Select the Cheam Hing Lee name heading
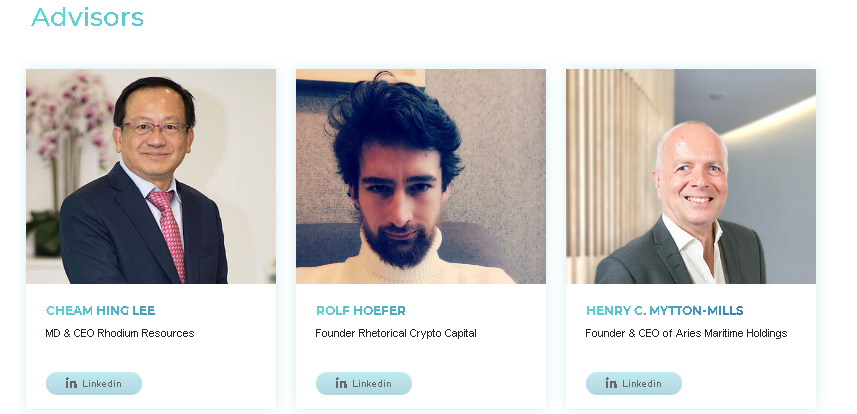 (101, 311)
